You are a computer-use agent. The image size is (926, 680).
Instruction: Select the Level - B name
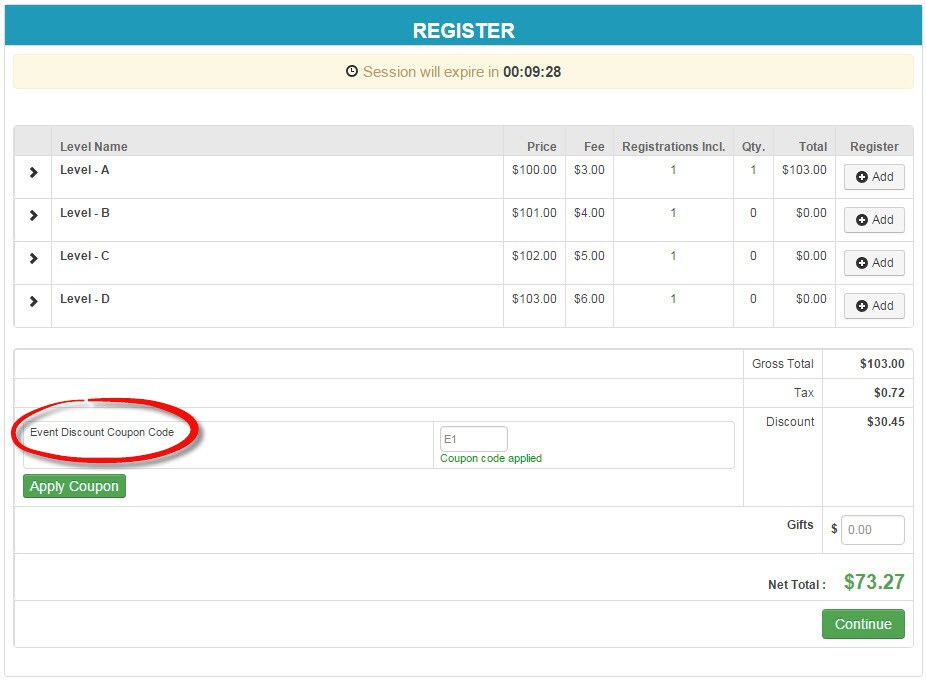tap(84, 213)
